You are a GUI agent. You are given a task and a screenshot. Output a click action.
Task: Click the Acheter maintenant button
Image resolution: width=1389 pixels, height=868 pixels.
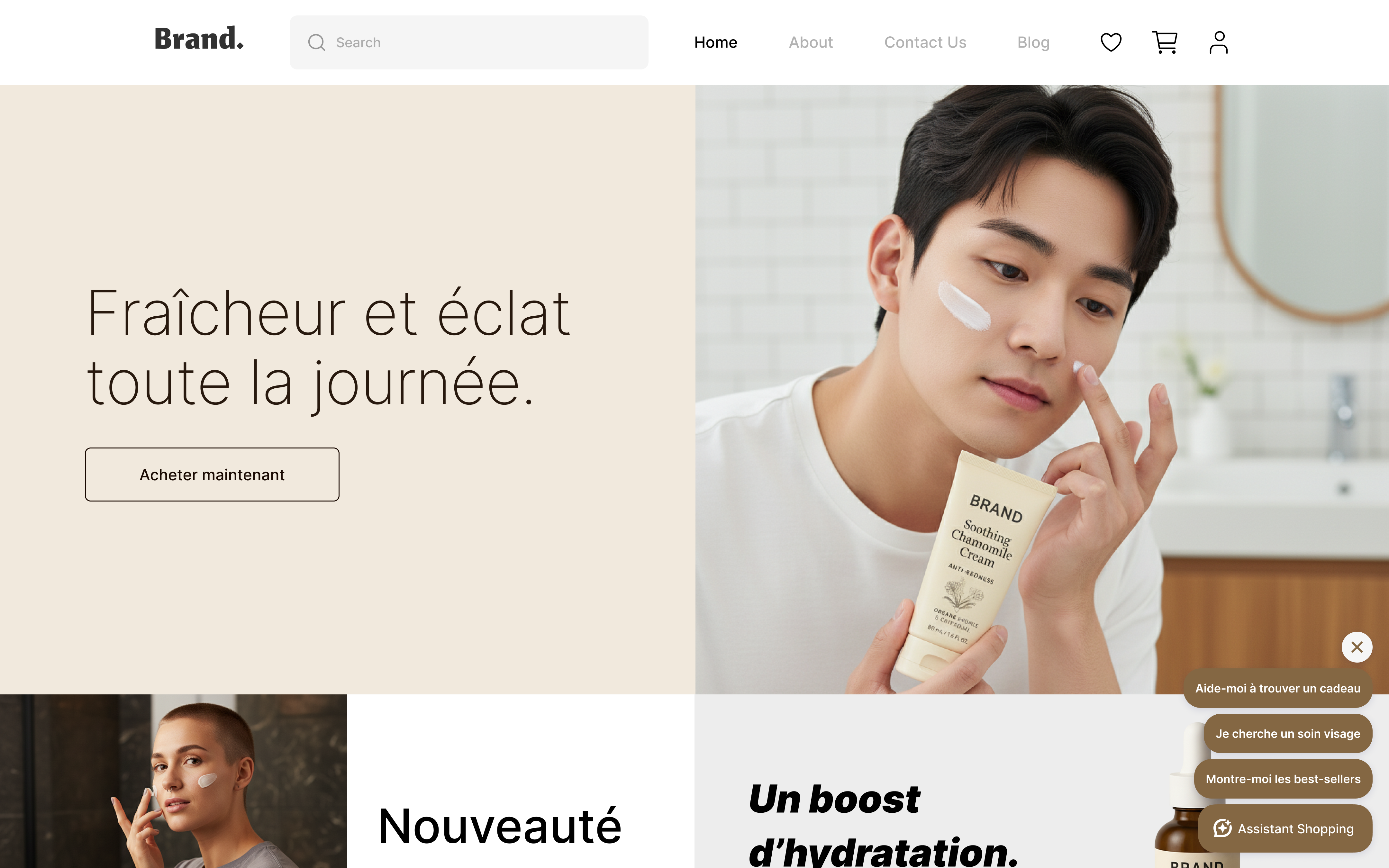212,474
